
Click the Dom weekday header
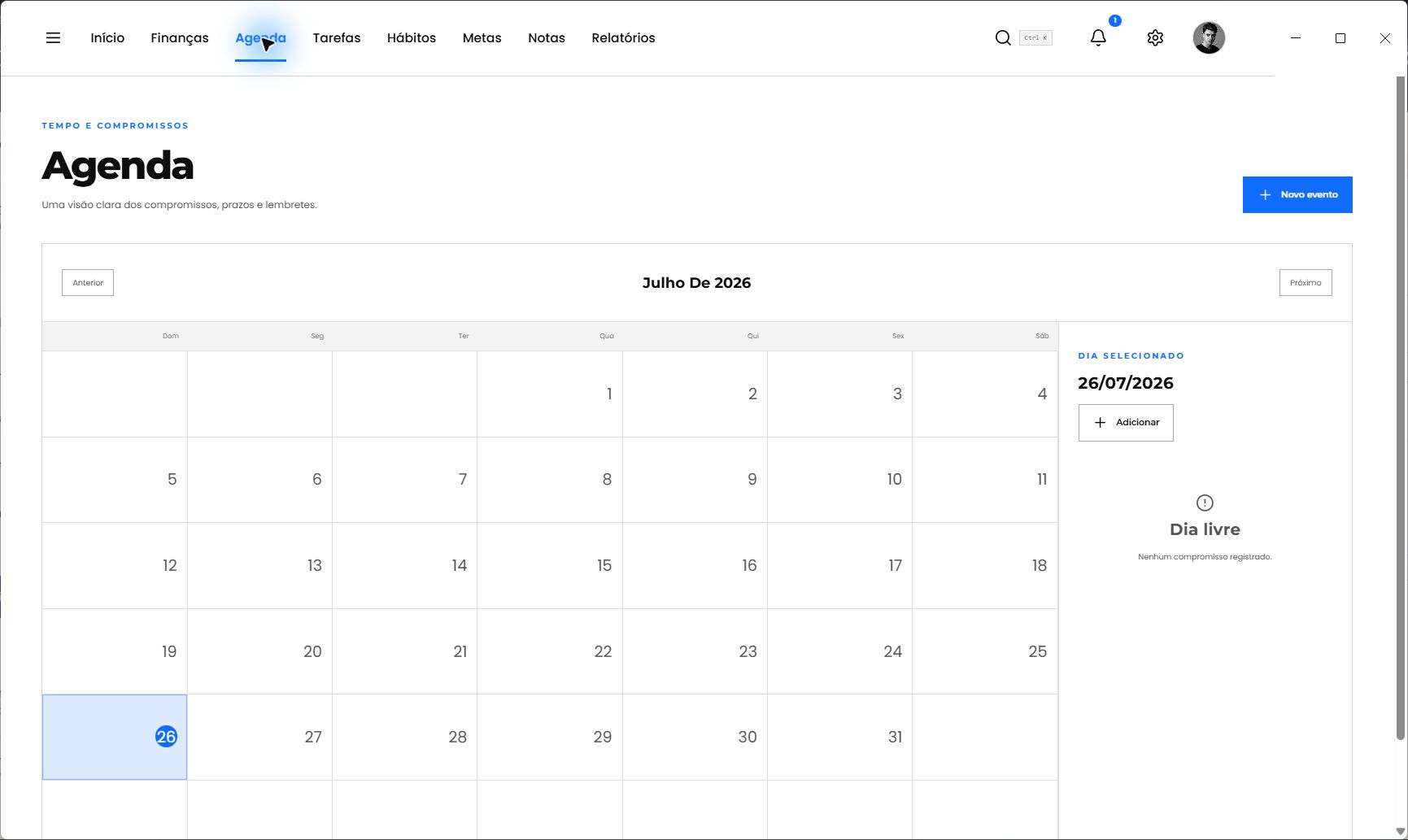(x=171, y=336)
